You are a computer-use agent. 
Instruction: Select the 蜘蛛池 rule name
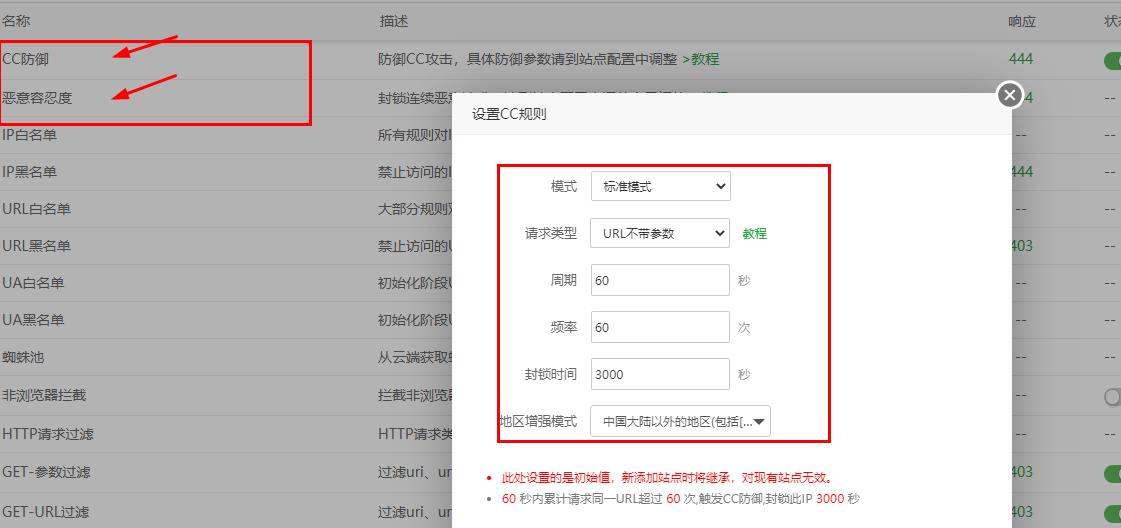pos(23,357)
